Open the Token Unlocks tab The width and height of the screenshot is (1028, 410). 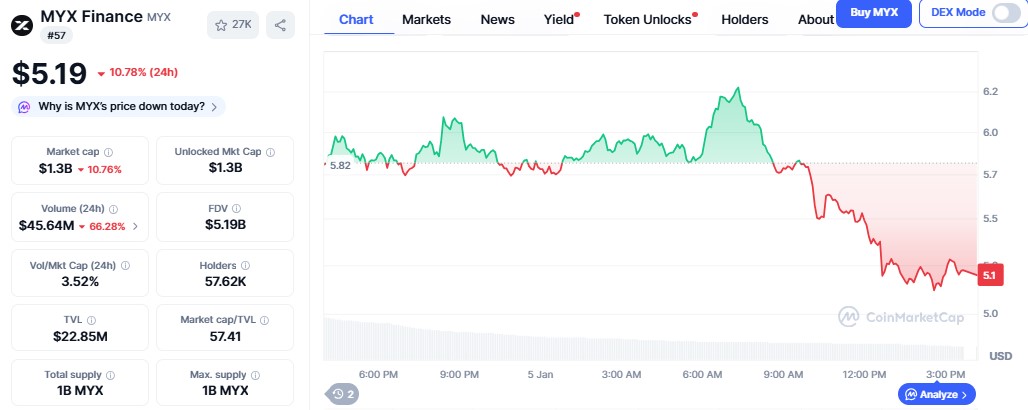648,19
